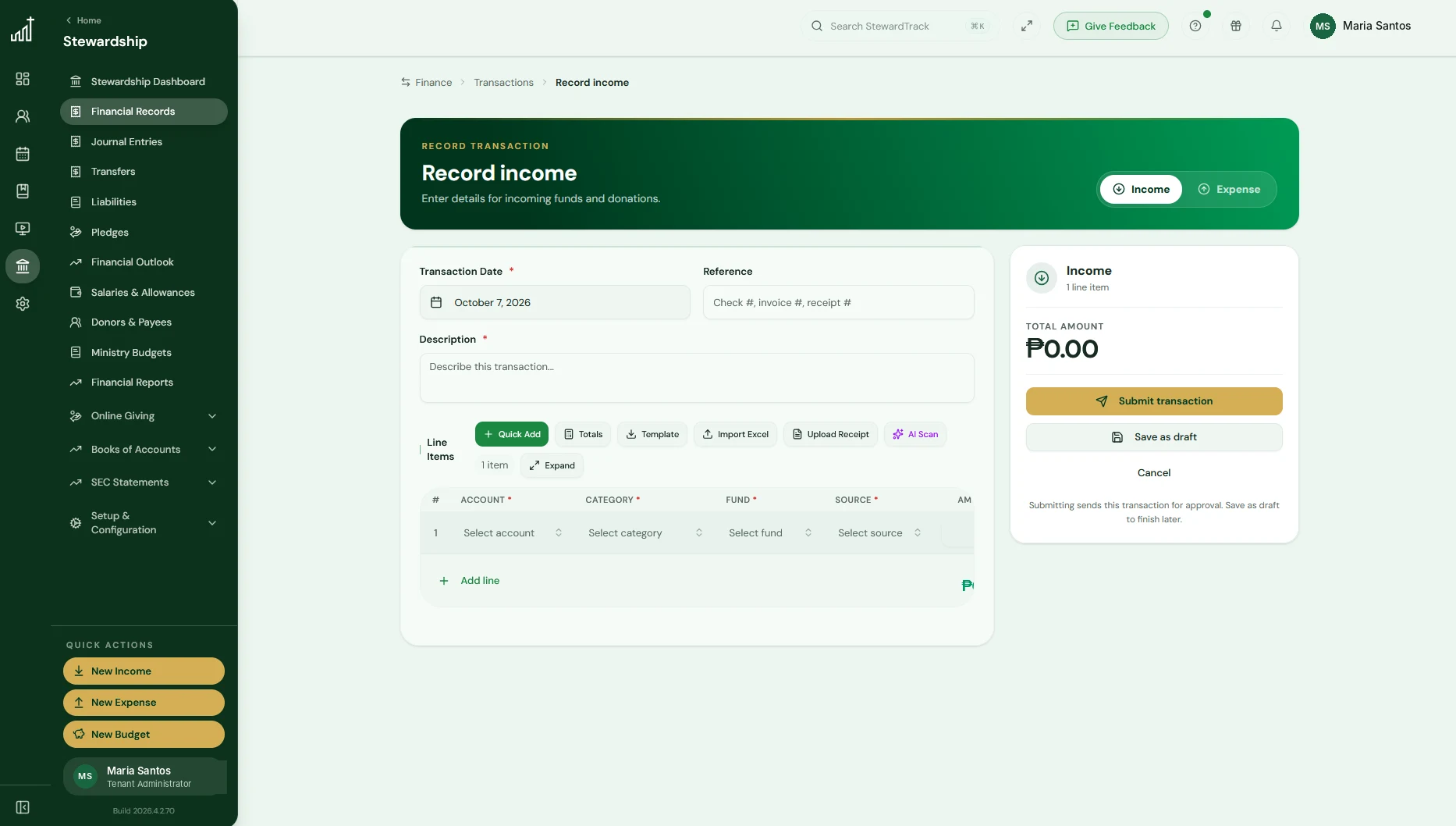Expand Setup & Configuration section

144,523
